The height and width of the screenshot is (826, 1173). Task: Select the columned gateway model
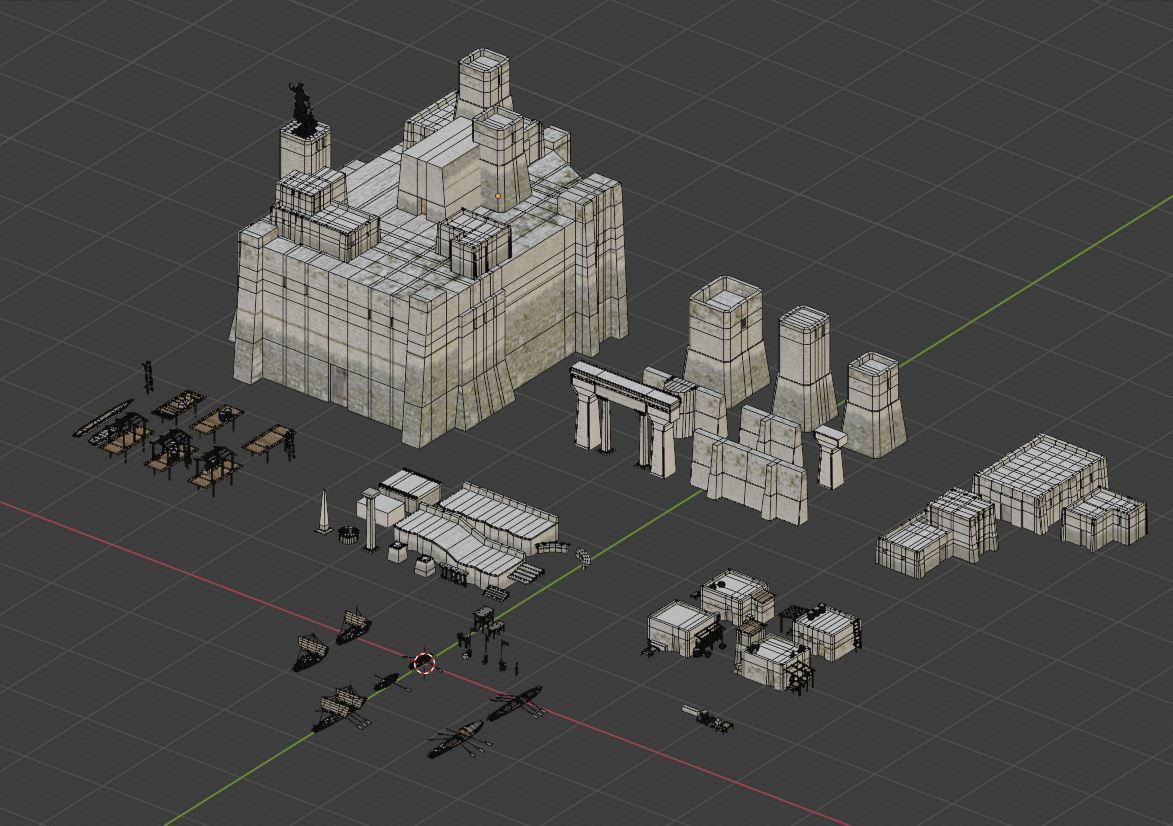625,417
